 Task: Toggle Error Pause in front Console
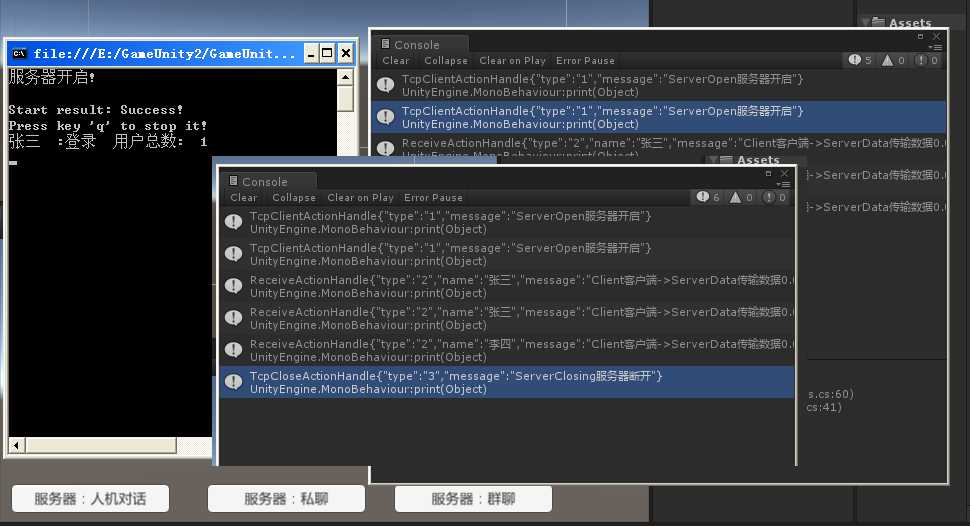(x=433, y=197)
